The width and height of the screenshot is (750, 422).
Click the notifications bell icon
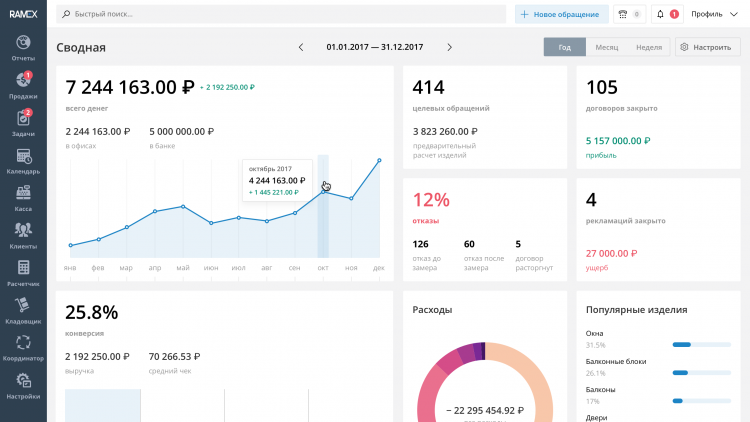click(660, 14)
